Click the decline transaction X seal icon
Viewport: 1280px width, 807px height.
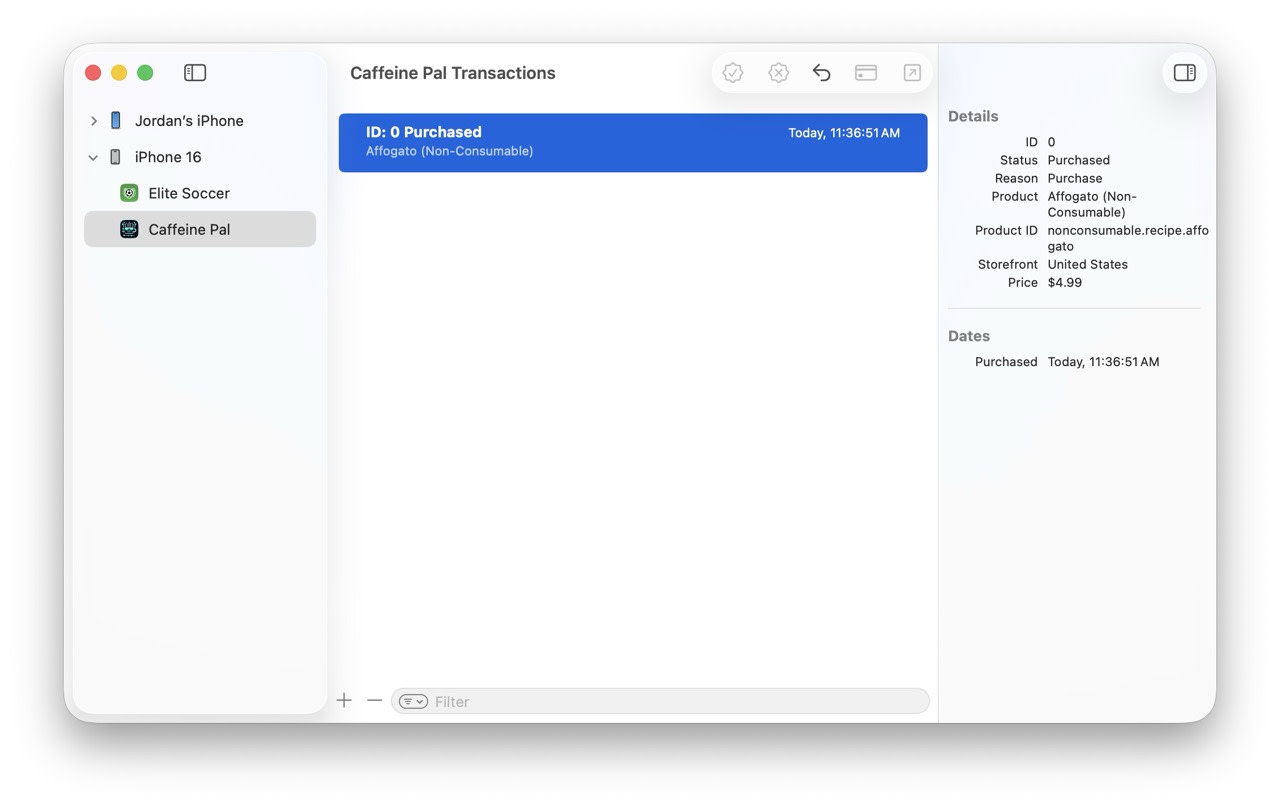coord(778,73)
